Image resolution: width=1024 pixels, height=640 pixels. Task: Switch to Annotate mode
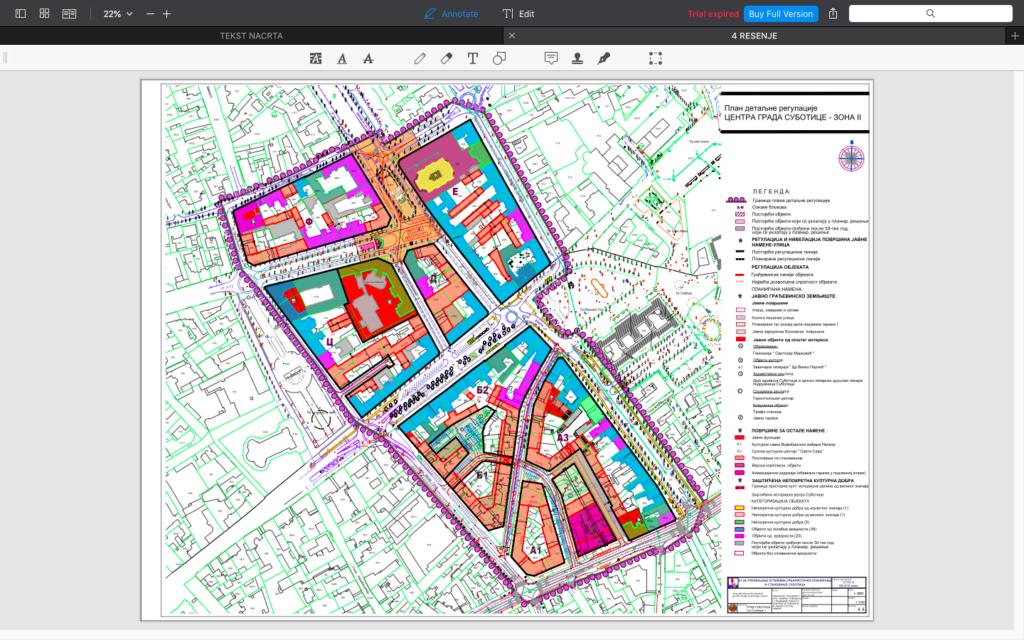coord(450,14)
